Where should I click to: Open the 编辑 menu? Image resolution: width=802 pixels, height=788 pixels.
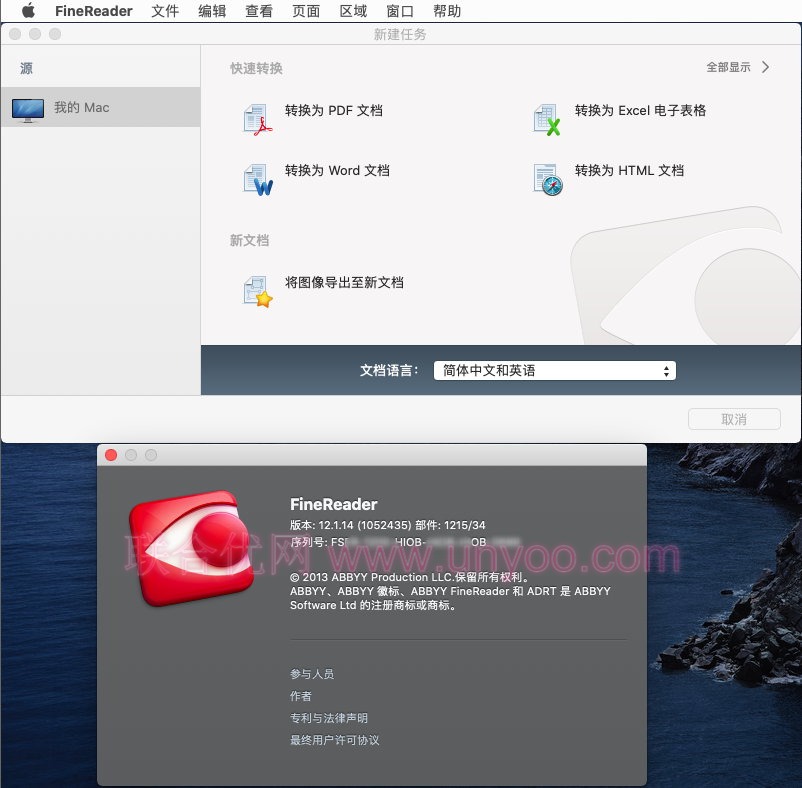coord(212,11)
